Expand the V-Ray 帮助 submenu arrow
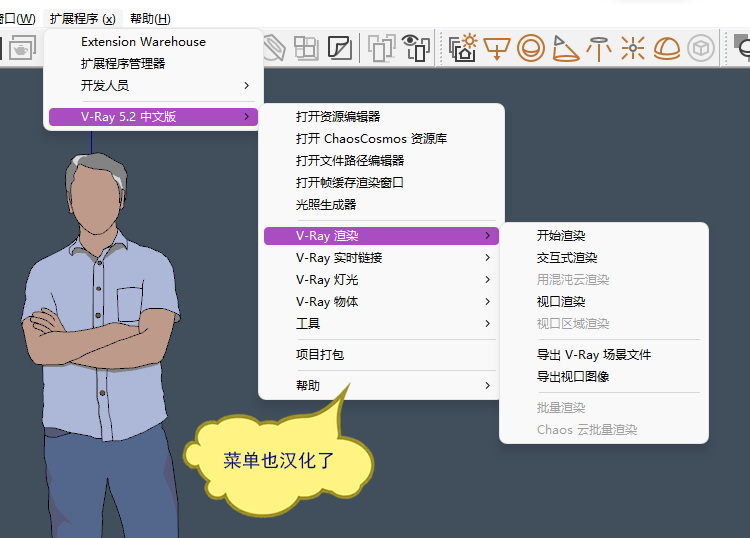The width and height of the screenshot is (750, 538). tap(487, 385)
